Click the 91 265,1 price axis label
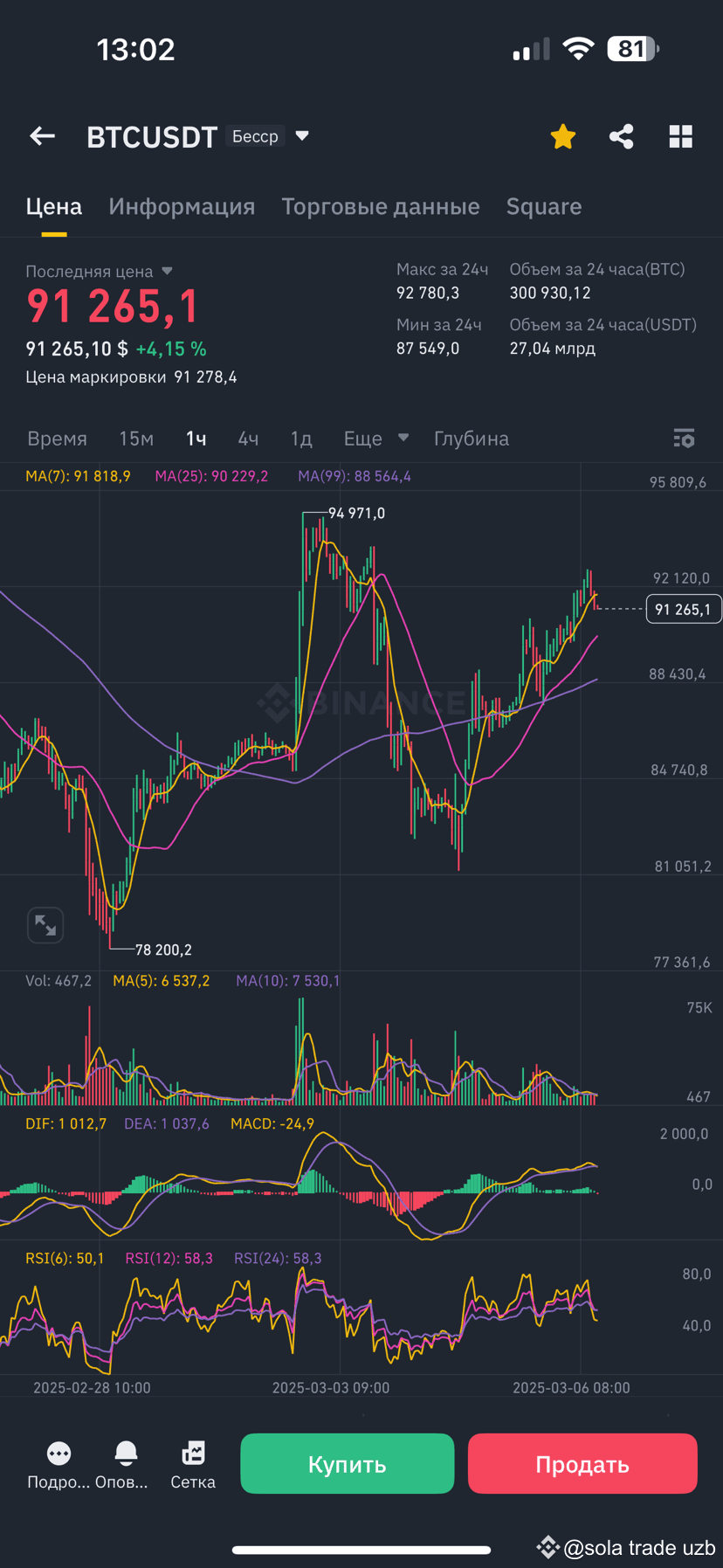Screen dimensions: 723x1568 [684, 609]
